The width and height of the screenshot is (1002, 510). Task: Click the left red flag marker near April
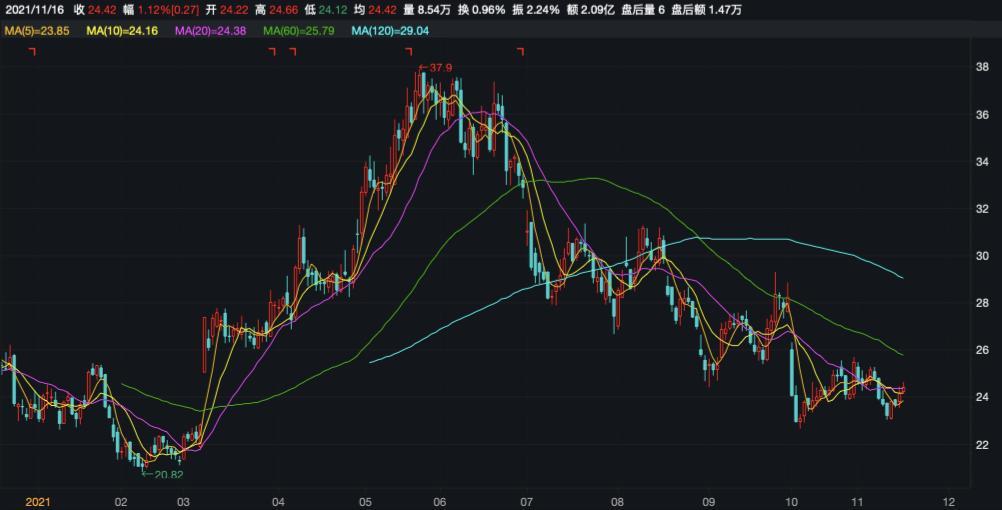pos(272,51)
